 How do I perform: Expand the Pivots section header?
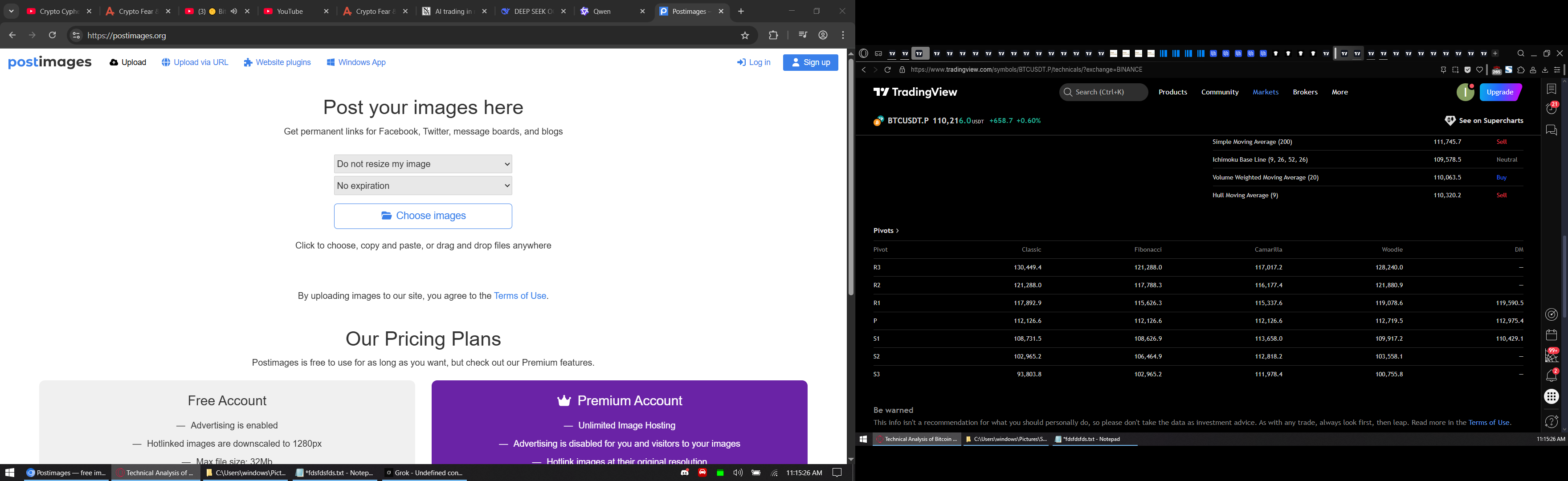(x=886, y=231)
